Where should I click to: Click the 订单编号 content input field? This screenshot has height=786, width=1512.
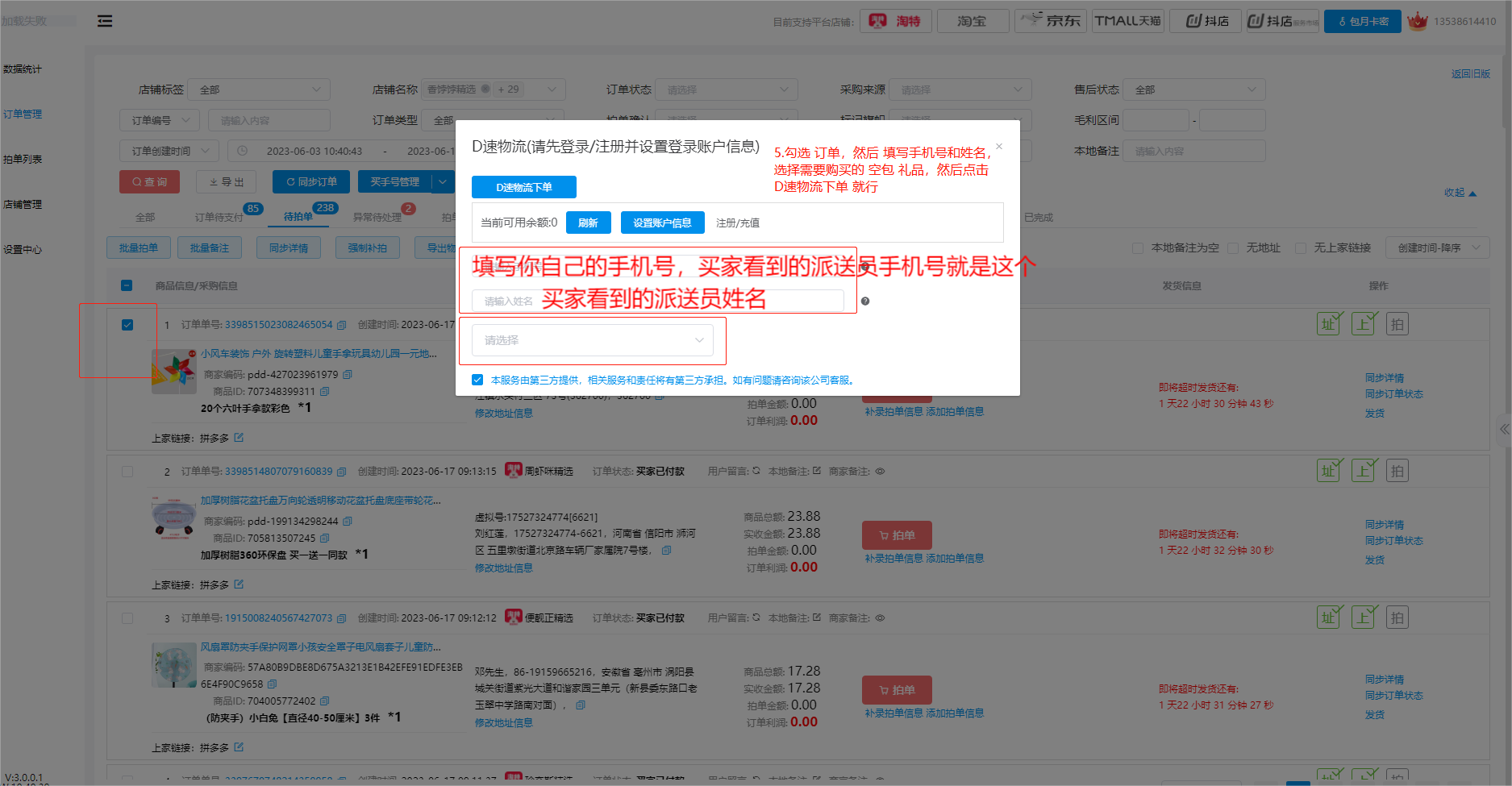[269, 120]
